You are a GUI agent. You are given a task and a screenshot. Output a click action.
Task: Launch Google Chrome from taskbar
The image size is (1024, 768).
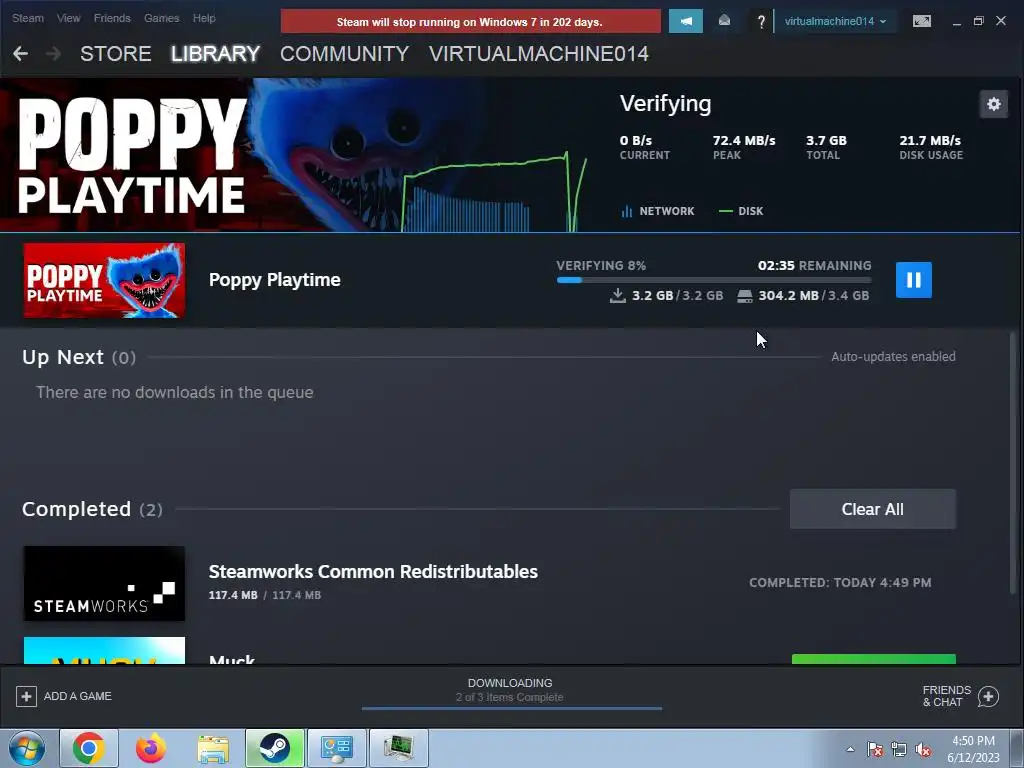89,748
